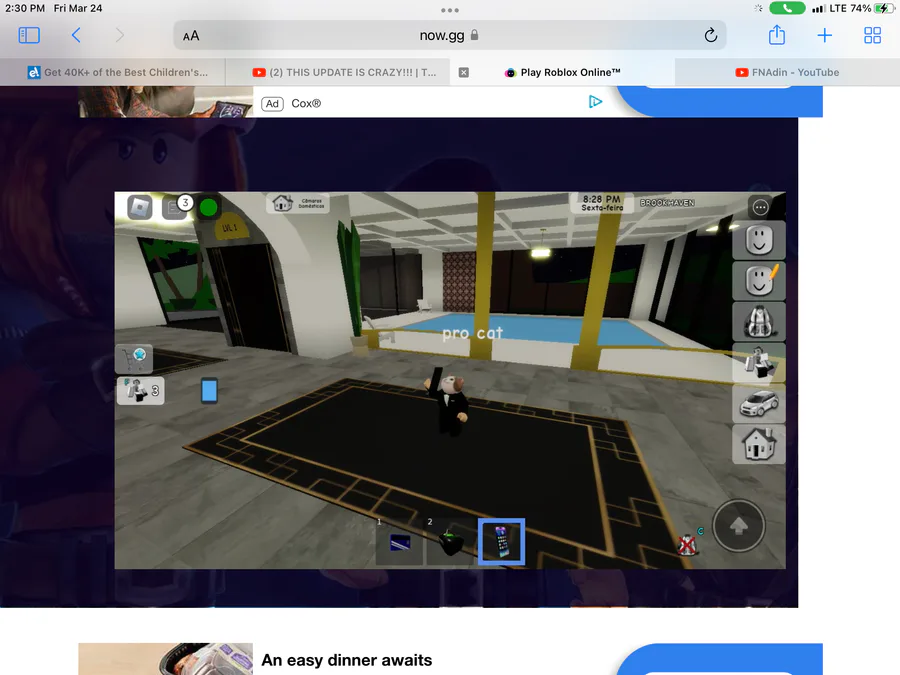This screenshot has width=900, height=675.
Task: Switch to Get 40K+ Children's tab
Action: pos(112,72)
